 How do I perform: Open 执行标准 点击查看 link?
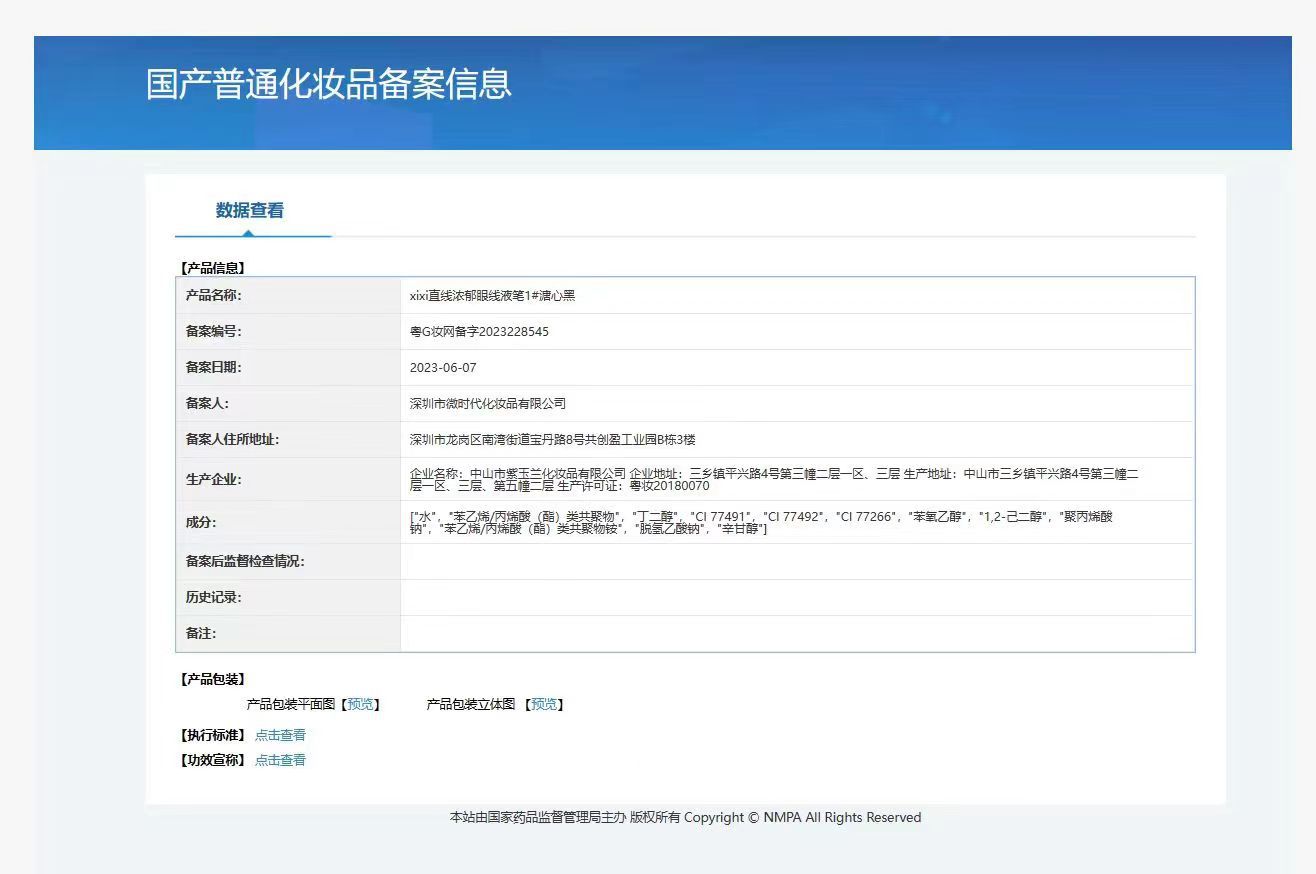pyautogui.click(x=280, y=735)
